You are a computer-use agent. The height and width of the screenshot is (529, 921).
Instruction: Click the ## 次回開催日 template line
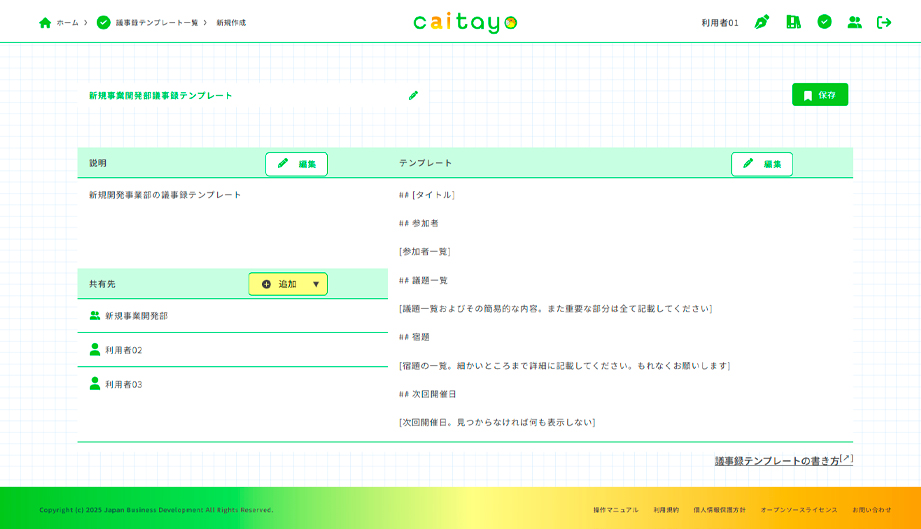pos(428,394)
